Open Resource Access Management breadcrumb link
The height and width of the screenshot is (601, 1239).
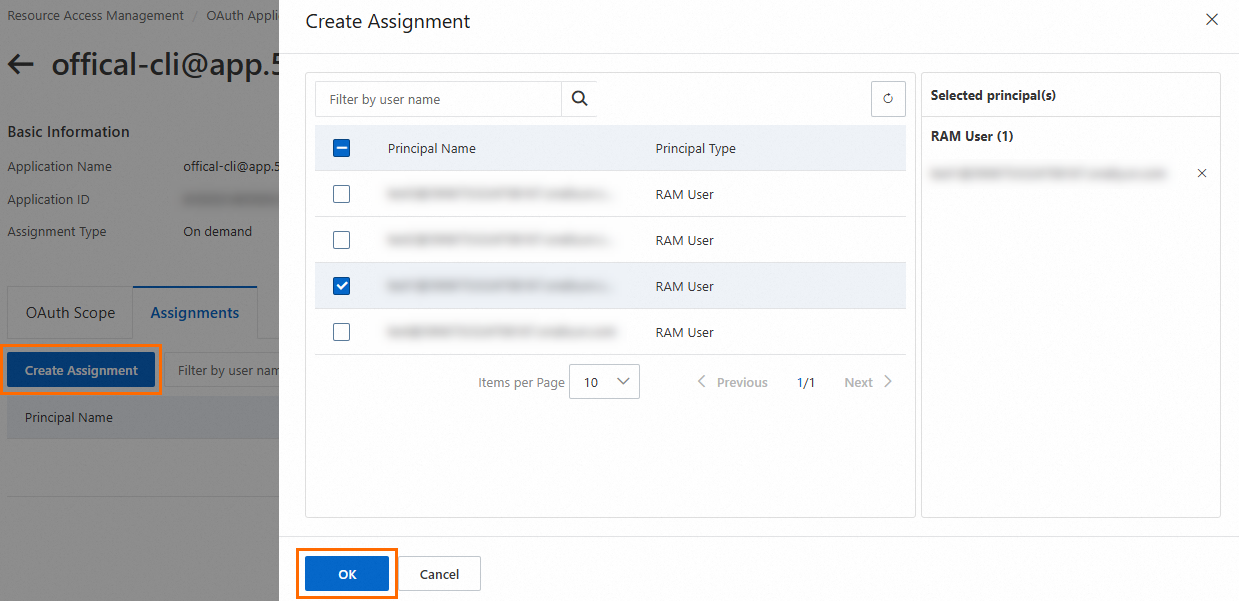pos(96,16)
